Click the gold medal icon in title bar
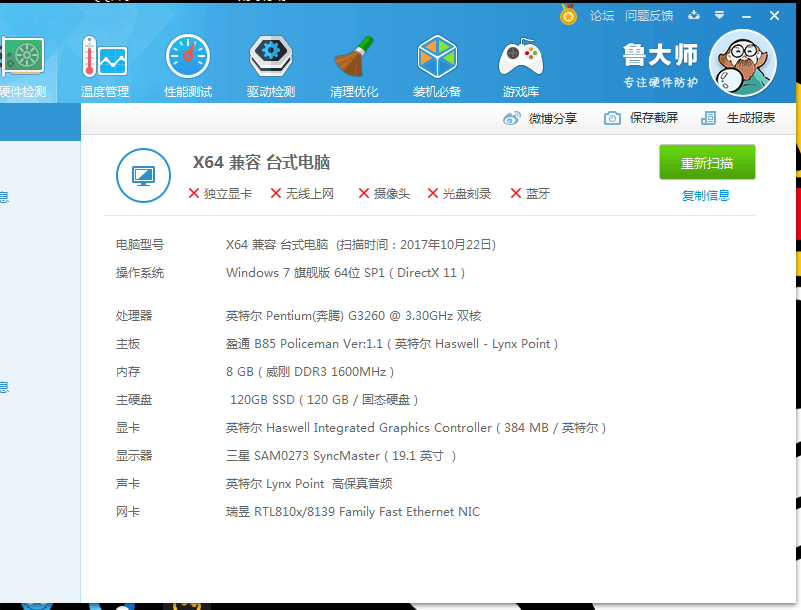The width and height of the screenshot is (801, 610). point(568,15)
